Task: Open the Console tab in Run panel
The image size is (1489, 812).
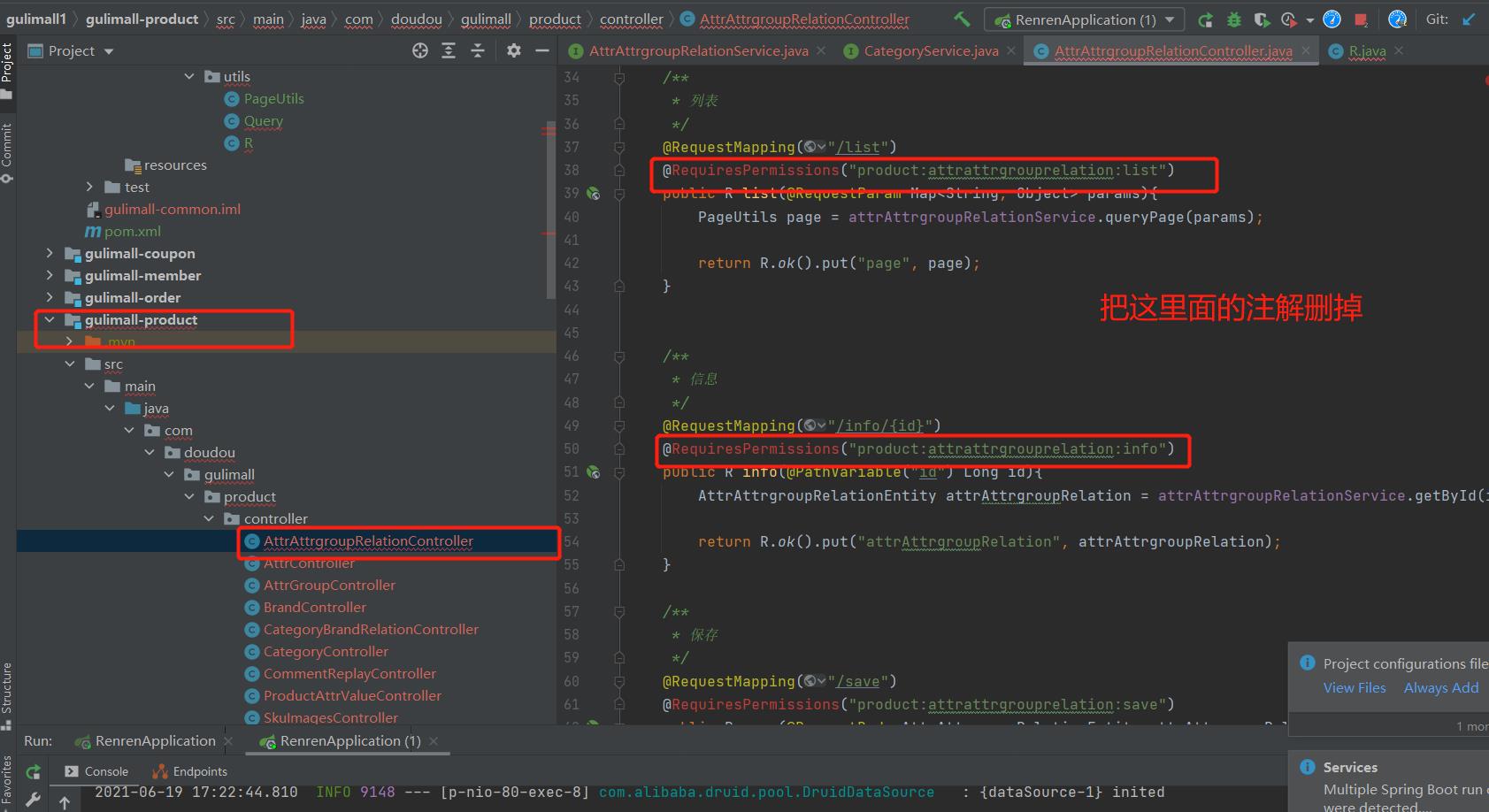Action: [97, 771]
